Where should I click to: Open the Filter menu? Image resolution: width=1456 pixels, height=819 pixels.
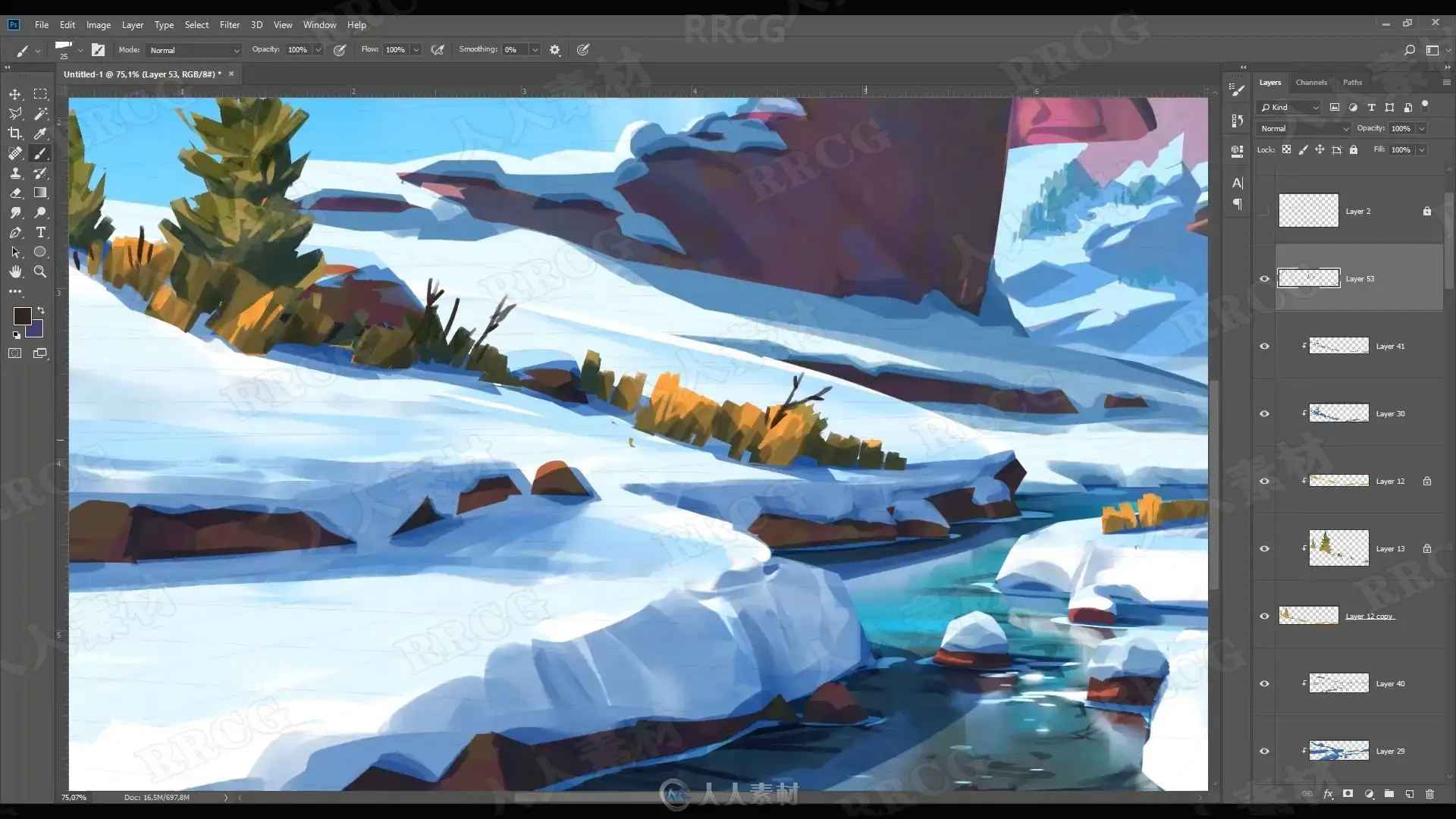pos(230,25)
